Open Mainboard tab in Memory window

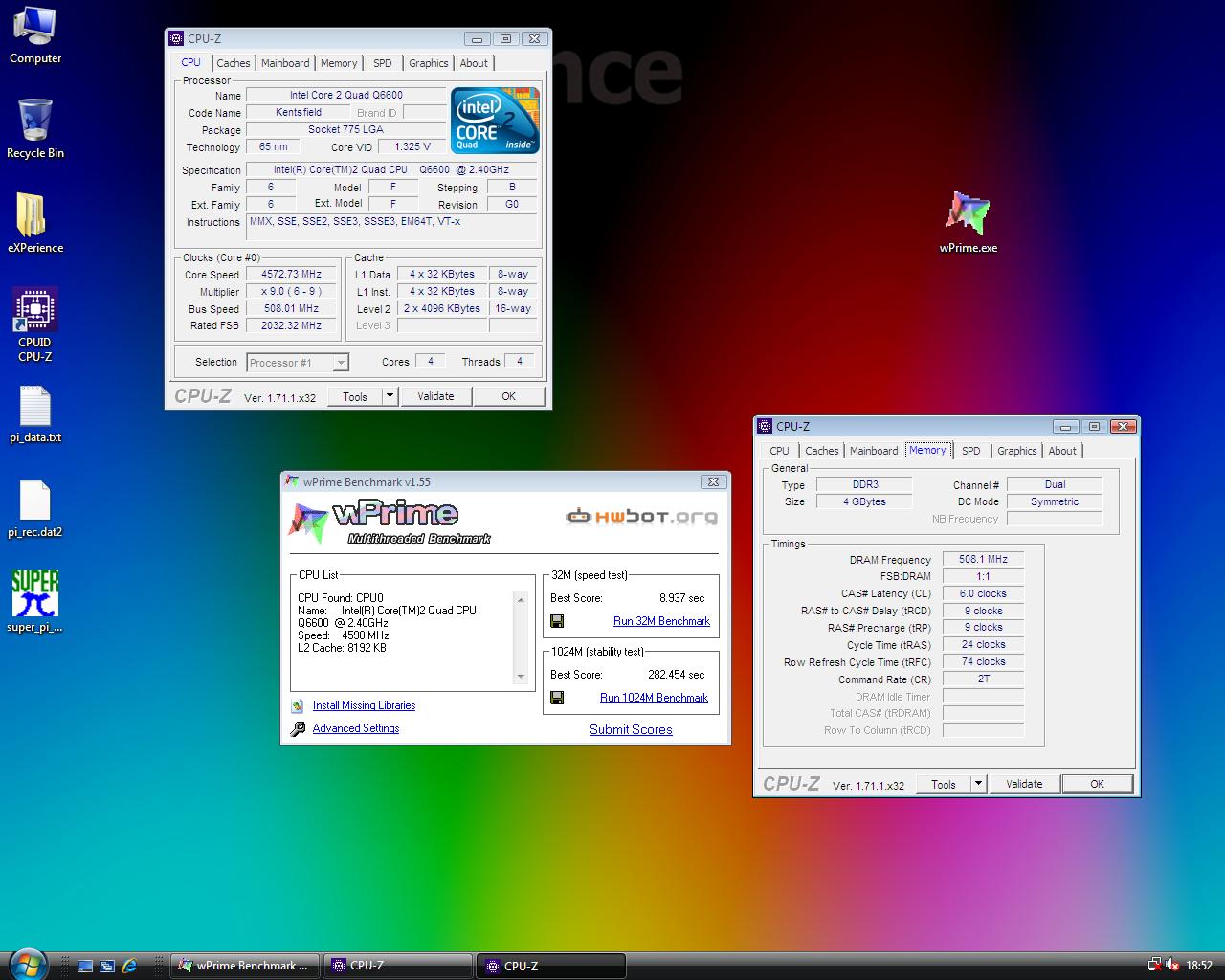tap(874, 451)
